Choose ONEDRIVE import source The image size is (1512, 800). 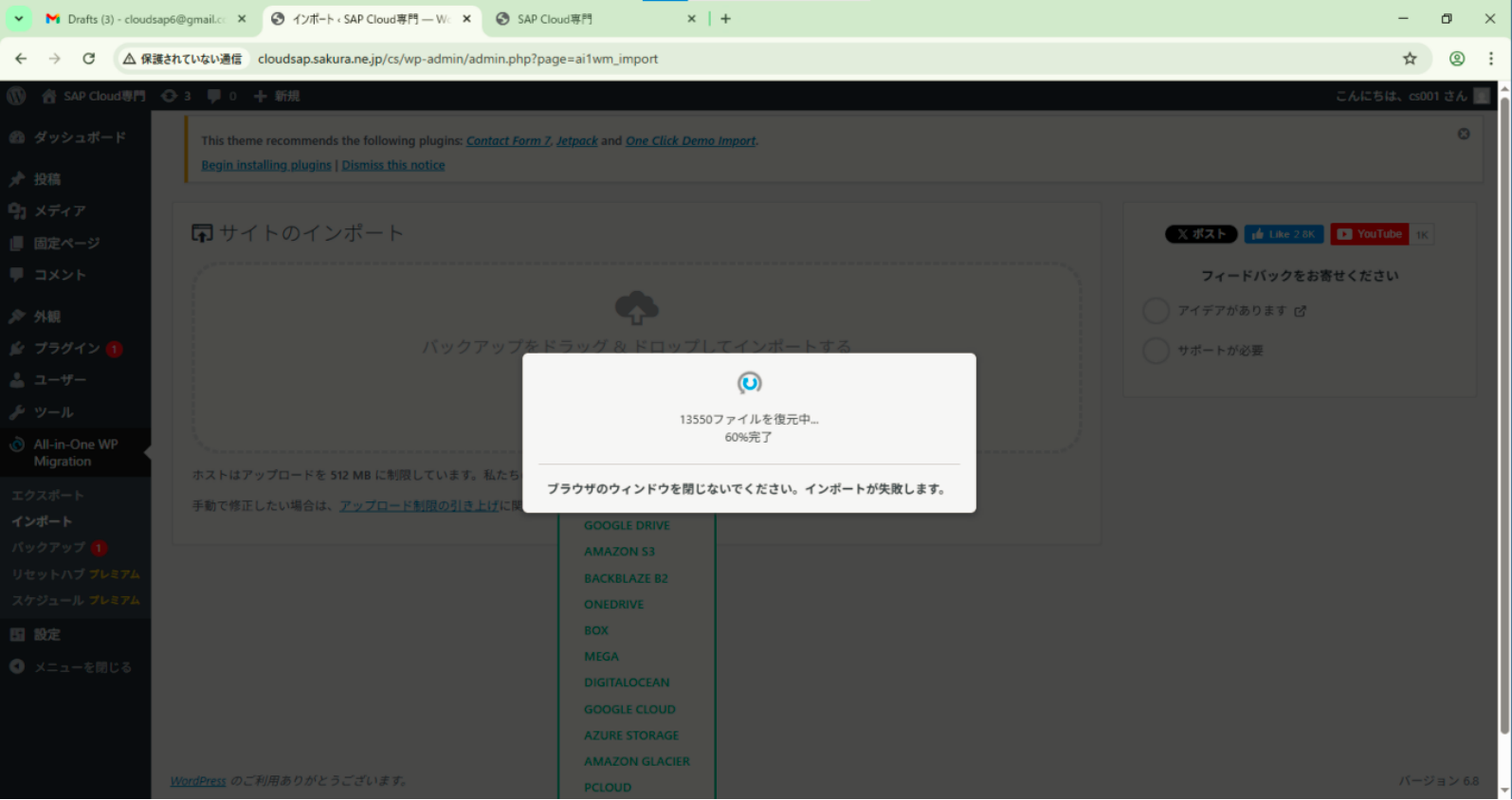click(613, 604)
